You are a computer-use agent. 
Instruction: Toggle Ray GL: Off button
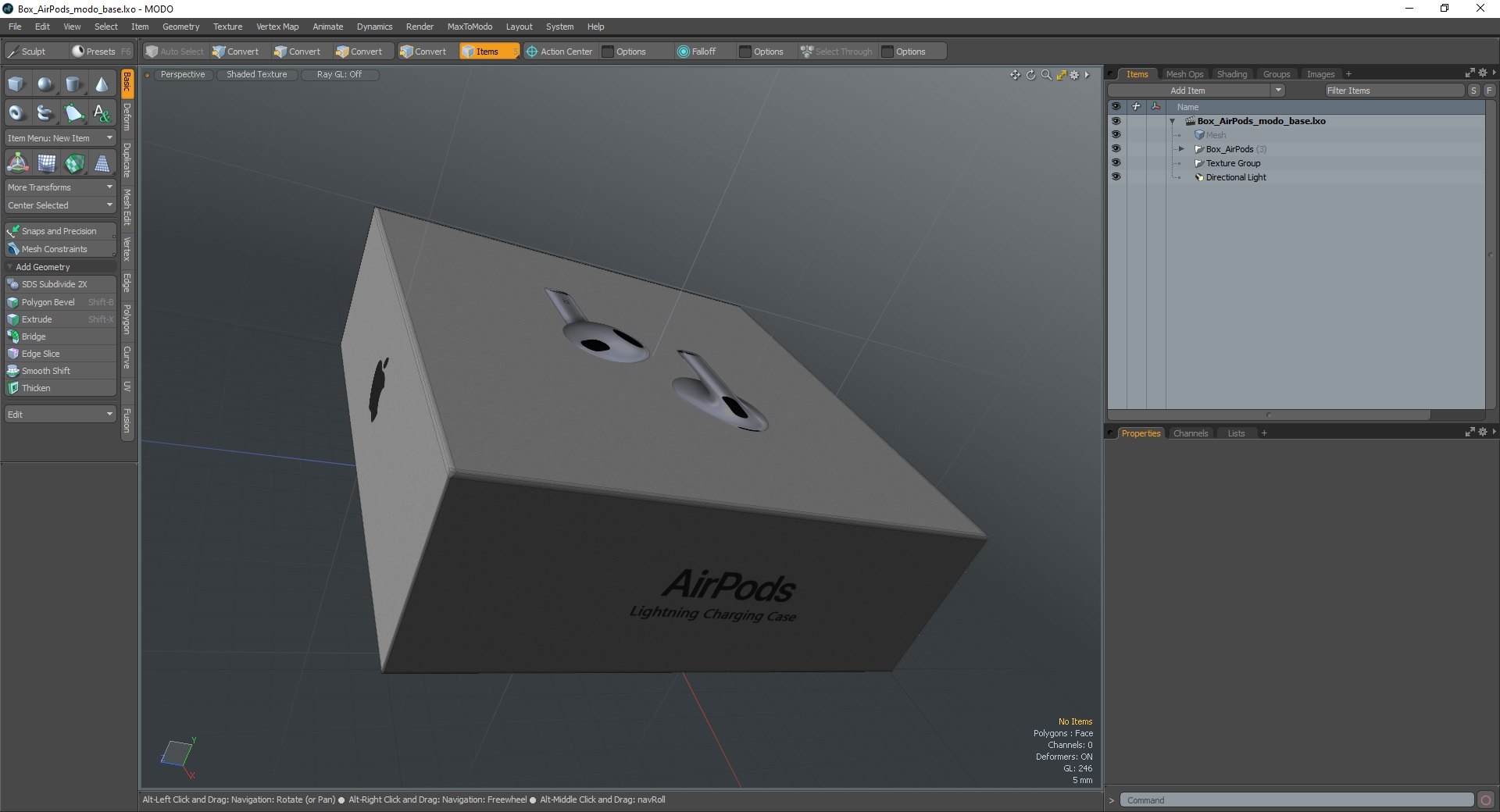click(x=339, y=75)
